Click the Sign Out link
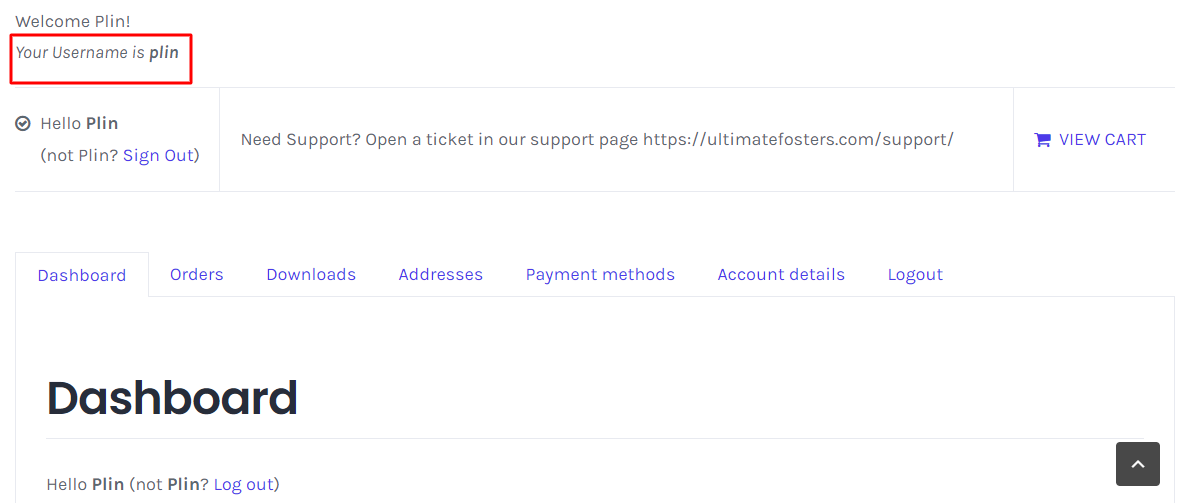 point(157,155)
